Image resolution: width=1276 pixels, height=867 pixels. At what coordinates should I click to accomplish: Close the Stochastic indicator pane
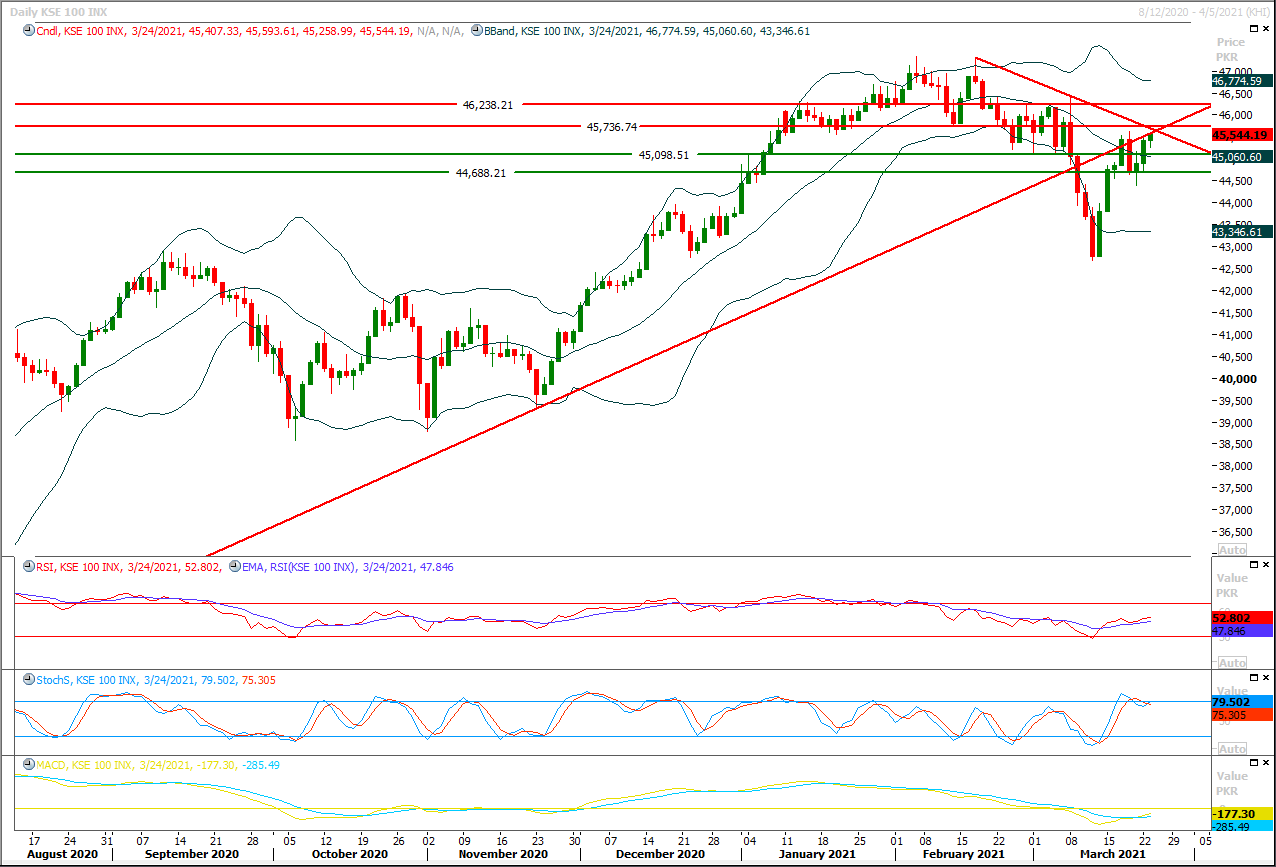point(1267,679)
